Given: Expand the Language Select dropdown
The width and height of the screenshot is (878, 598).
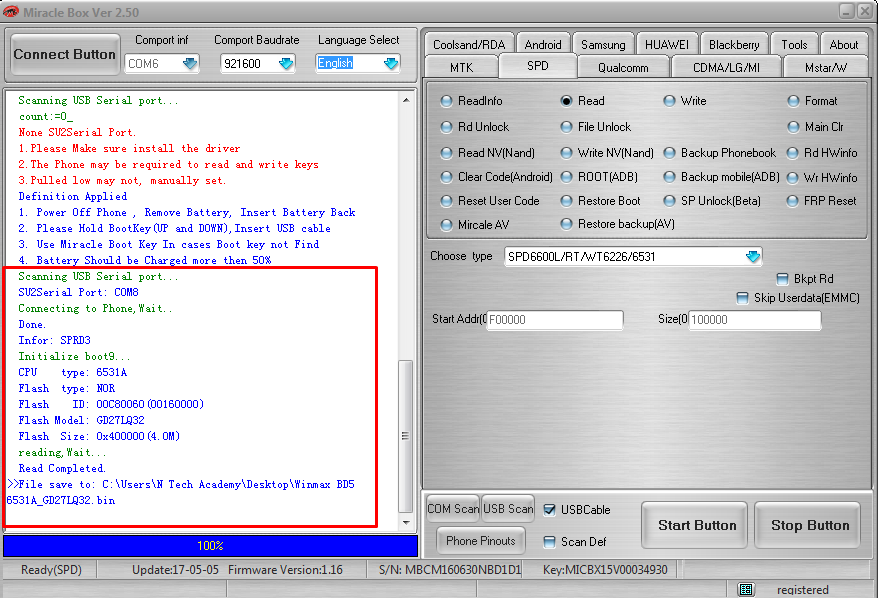Looking at the screenshot, I should point(391,63).
